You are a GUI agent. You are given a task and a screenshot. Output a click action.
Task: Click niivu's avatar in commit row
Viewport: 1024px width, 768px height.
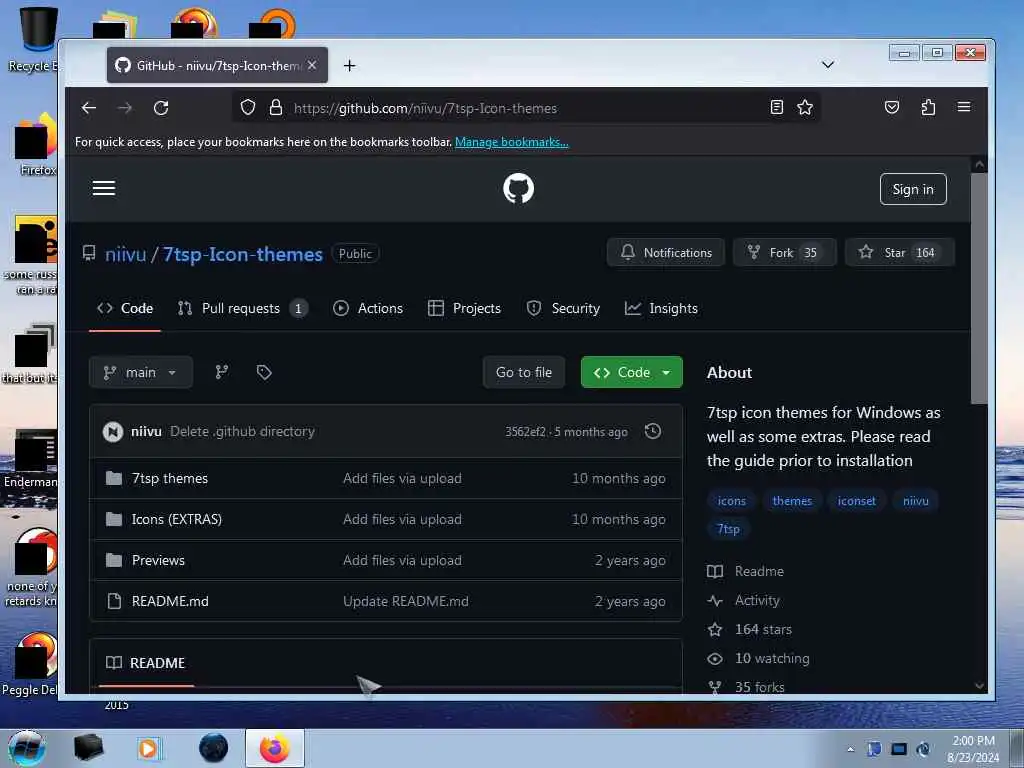pyautogui.click(x=113, y=432)
